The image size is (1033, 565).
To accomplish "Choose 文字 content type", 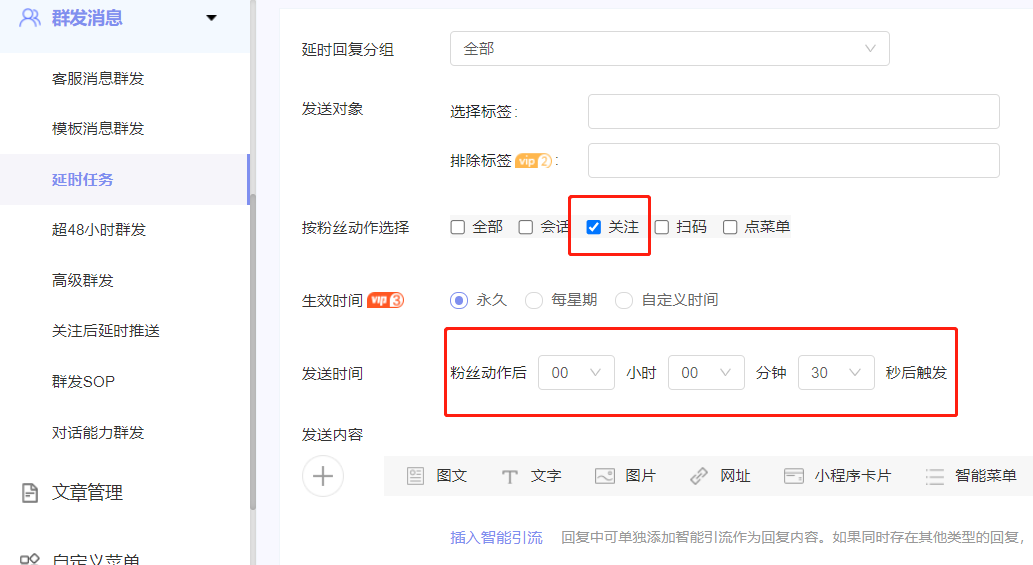I will click(546, 475).
